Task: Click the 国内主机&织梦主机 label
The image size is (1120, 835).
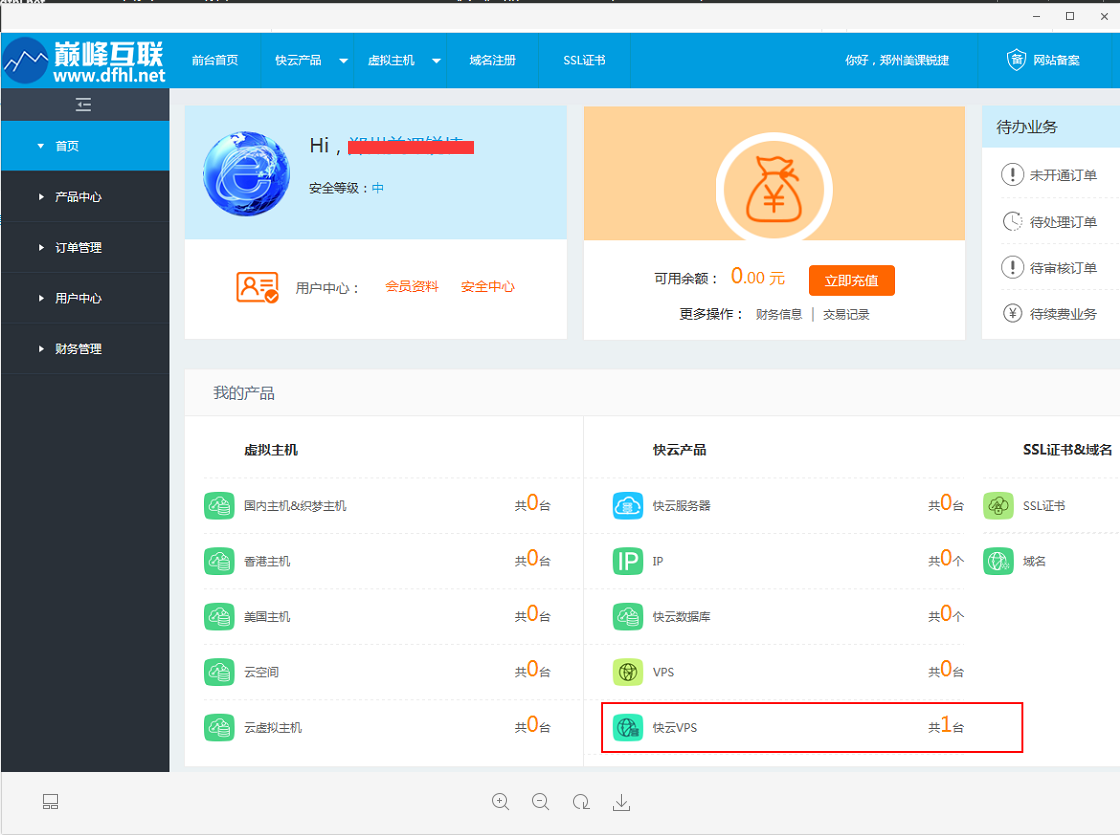Action: coord(295,506)
